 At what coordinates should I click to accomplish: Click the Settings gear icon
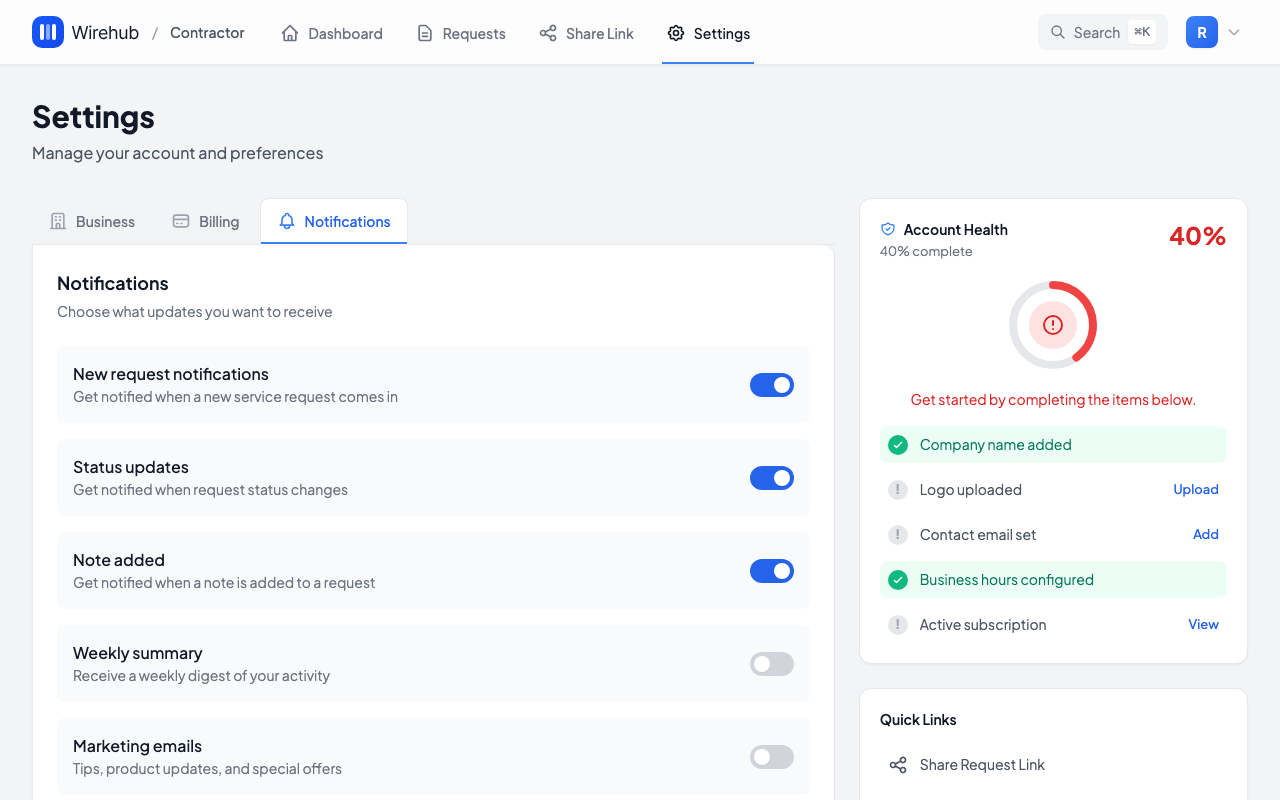(676, 33)
